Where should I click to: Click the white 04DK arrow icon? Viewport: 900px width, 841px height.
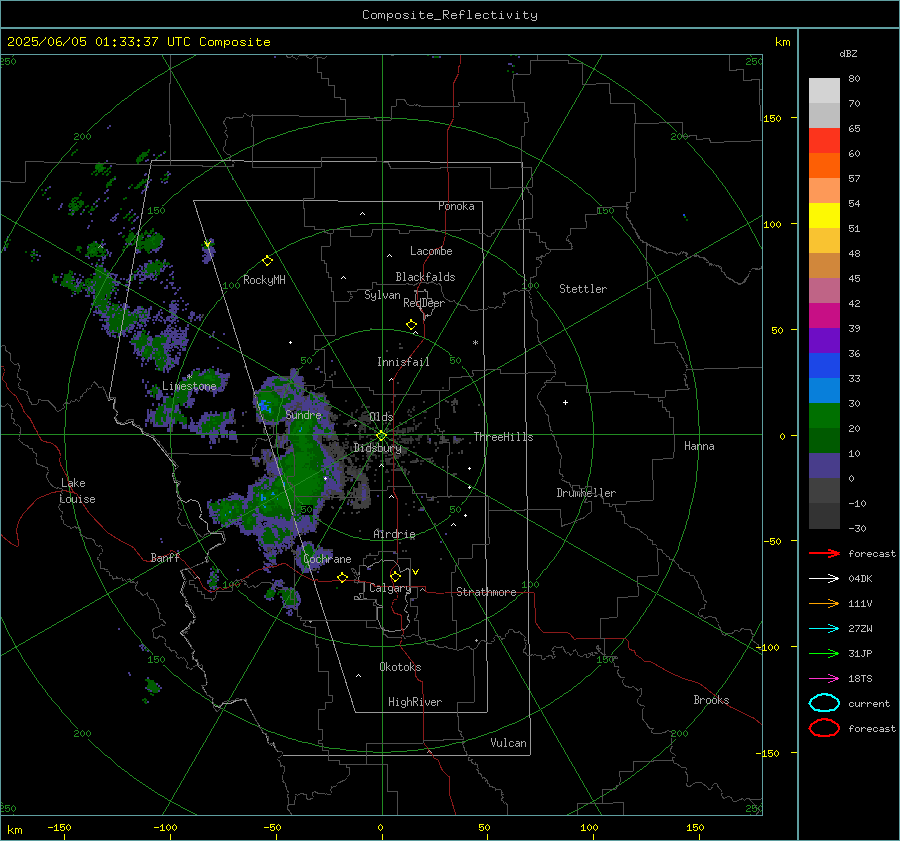824,579
